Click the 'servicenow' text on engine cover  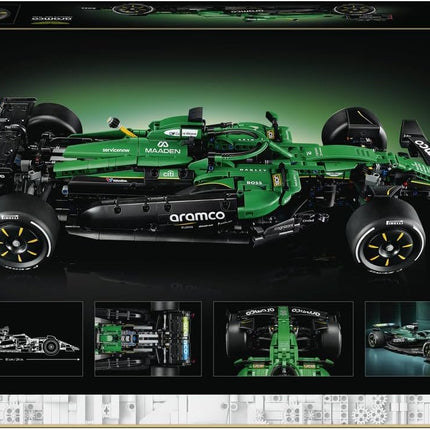pyautogui.click(x=116, y=150)
